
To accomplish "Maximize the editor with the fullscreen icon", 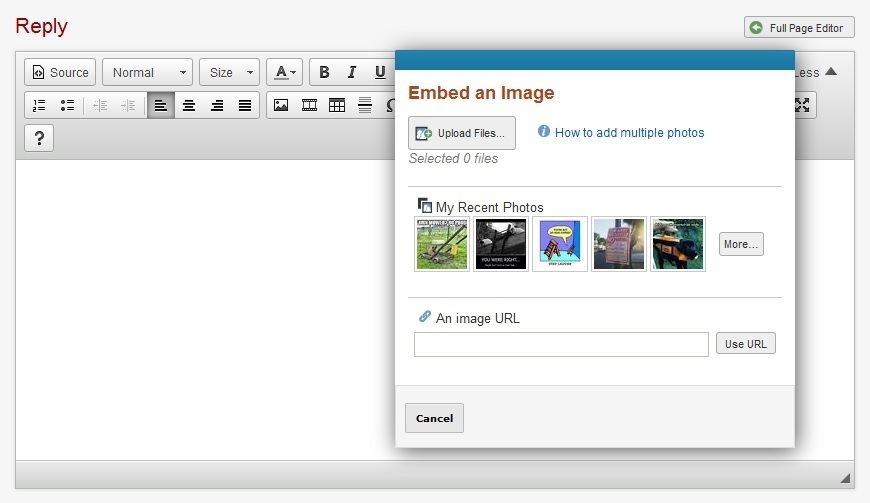I will pos(803,105).
